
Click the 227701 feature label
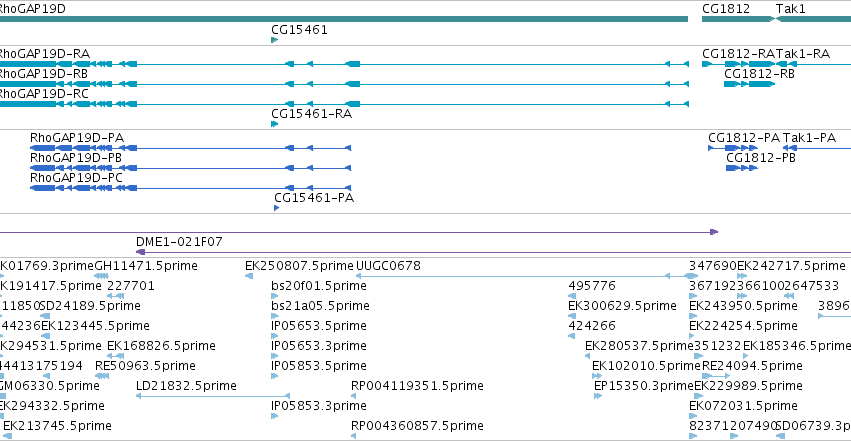[x=131, y=286]
